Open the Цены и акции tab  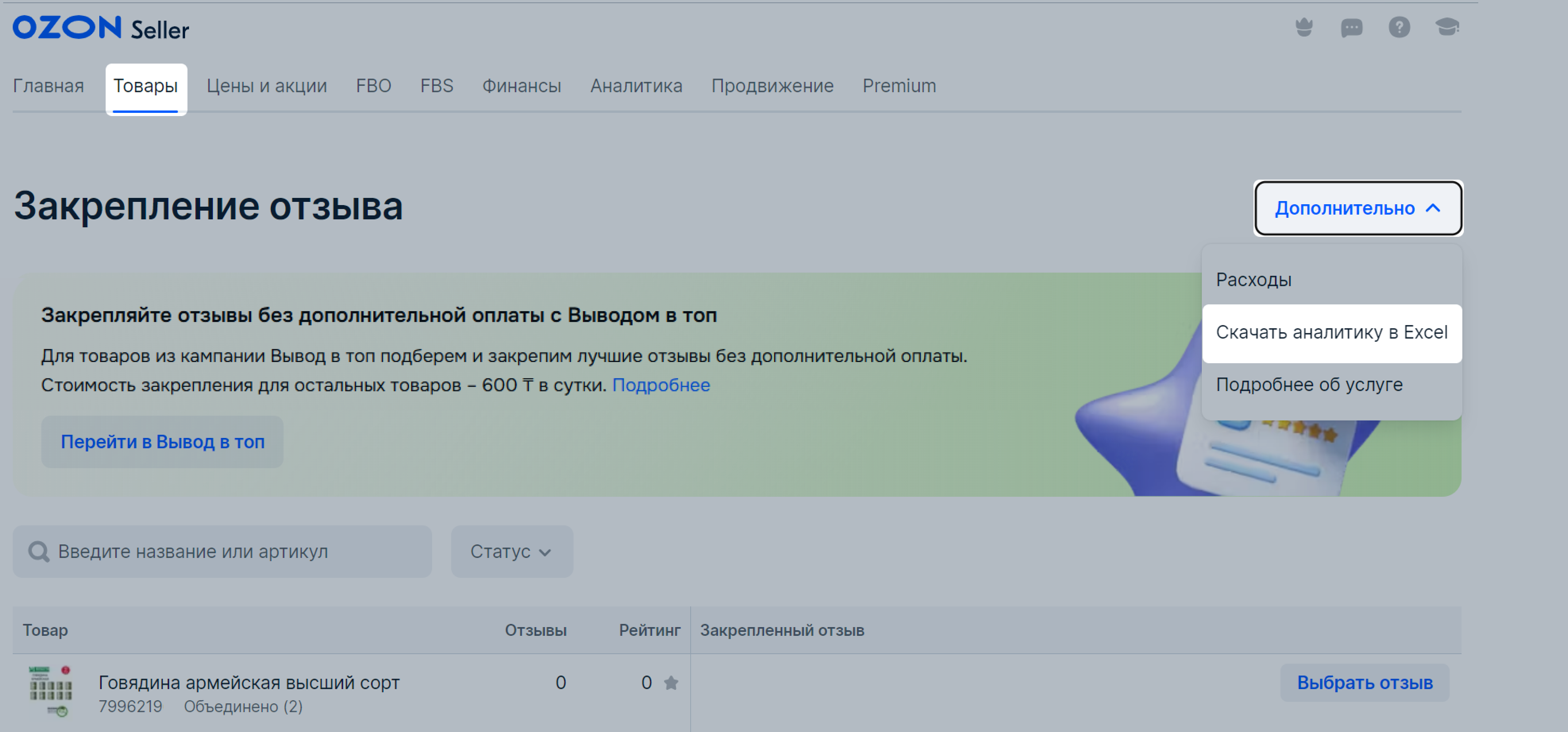point(266,86)
